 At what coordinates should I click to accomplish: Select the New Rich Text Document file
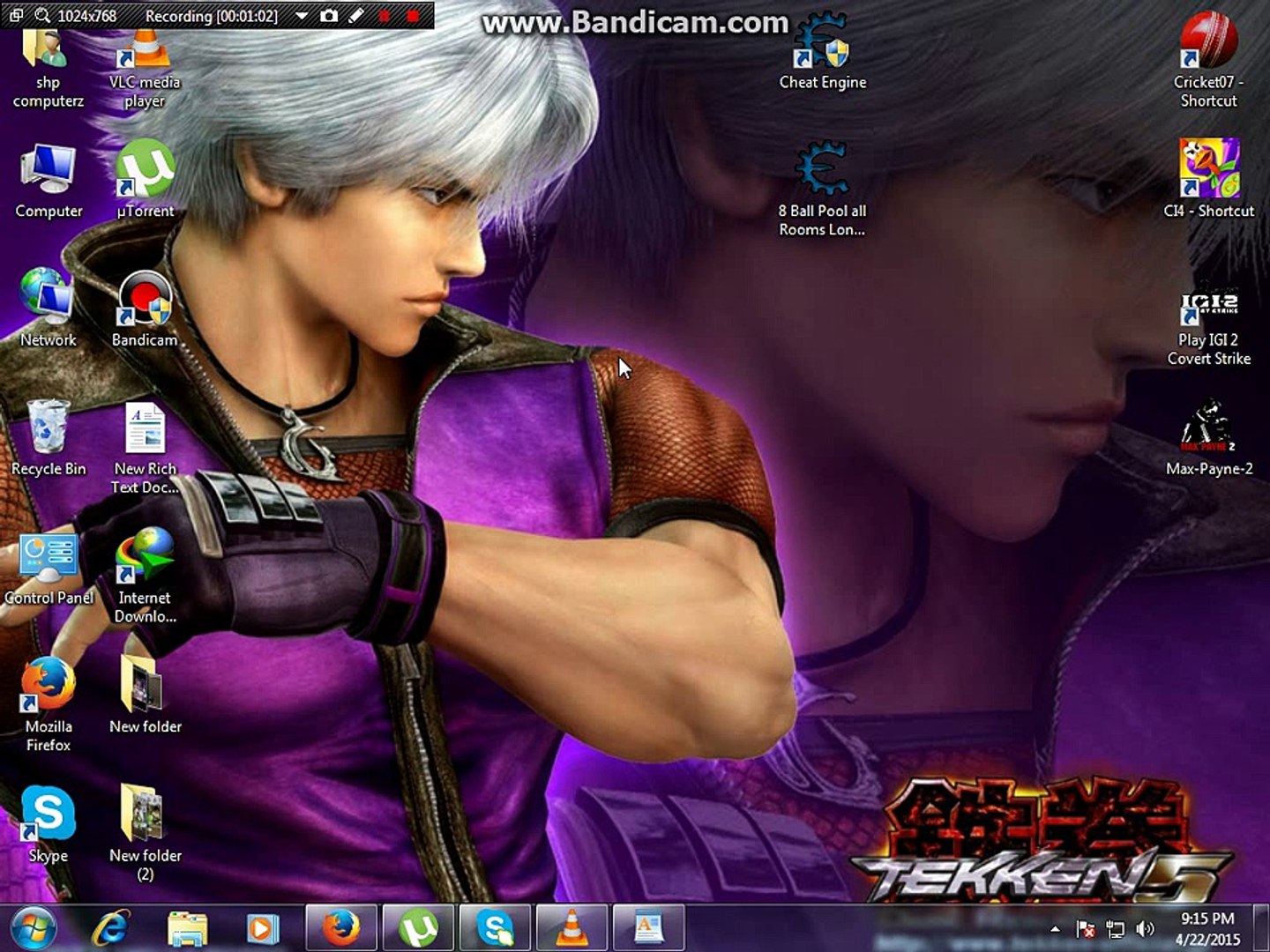(146, 448)
